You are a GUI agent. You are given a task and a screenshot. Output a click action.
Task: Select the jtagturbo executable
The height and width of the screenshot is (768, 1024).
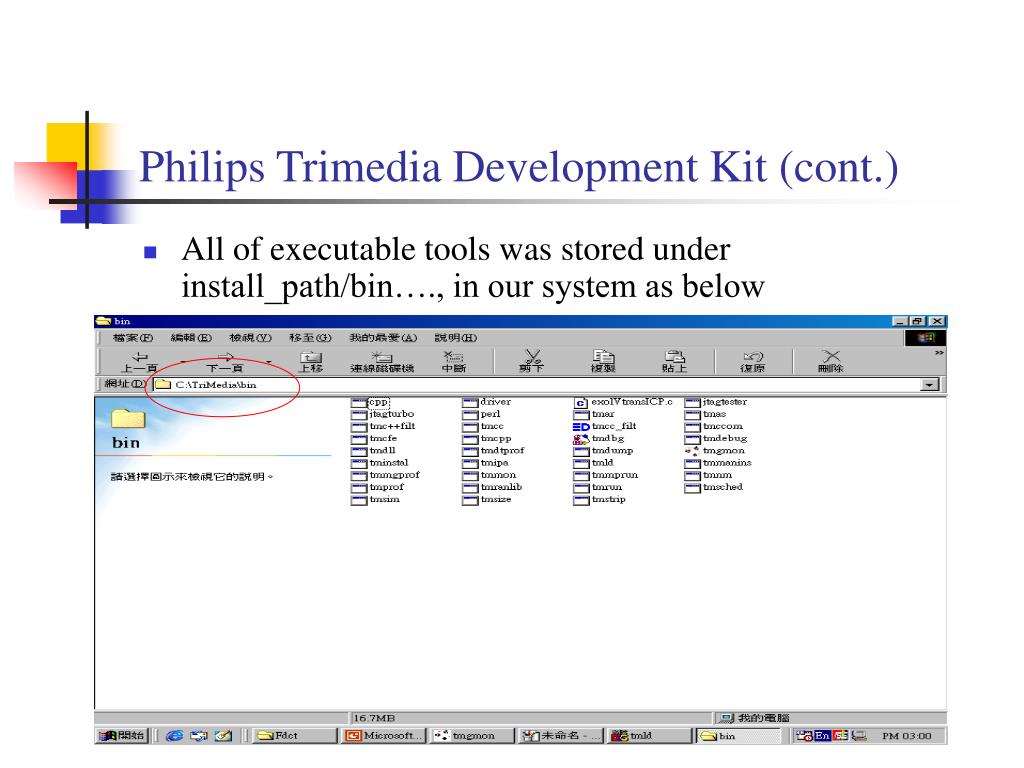pos(383,414)
